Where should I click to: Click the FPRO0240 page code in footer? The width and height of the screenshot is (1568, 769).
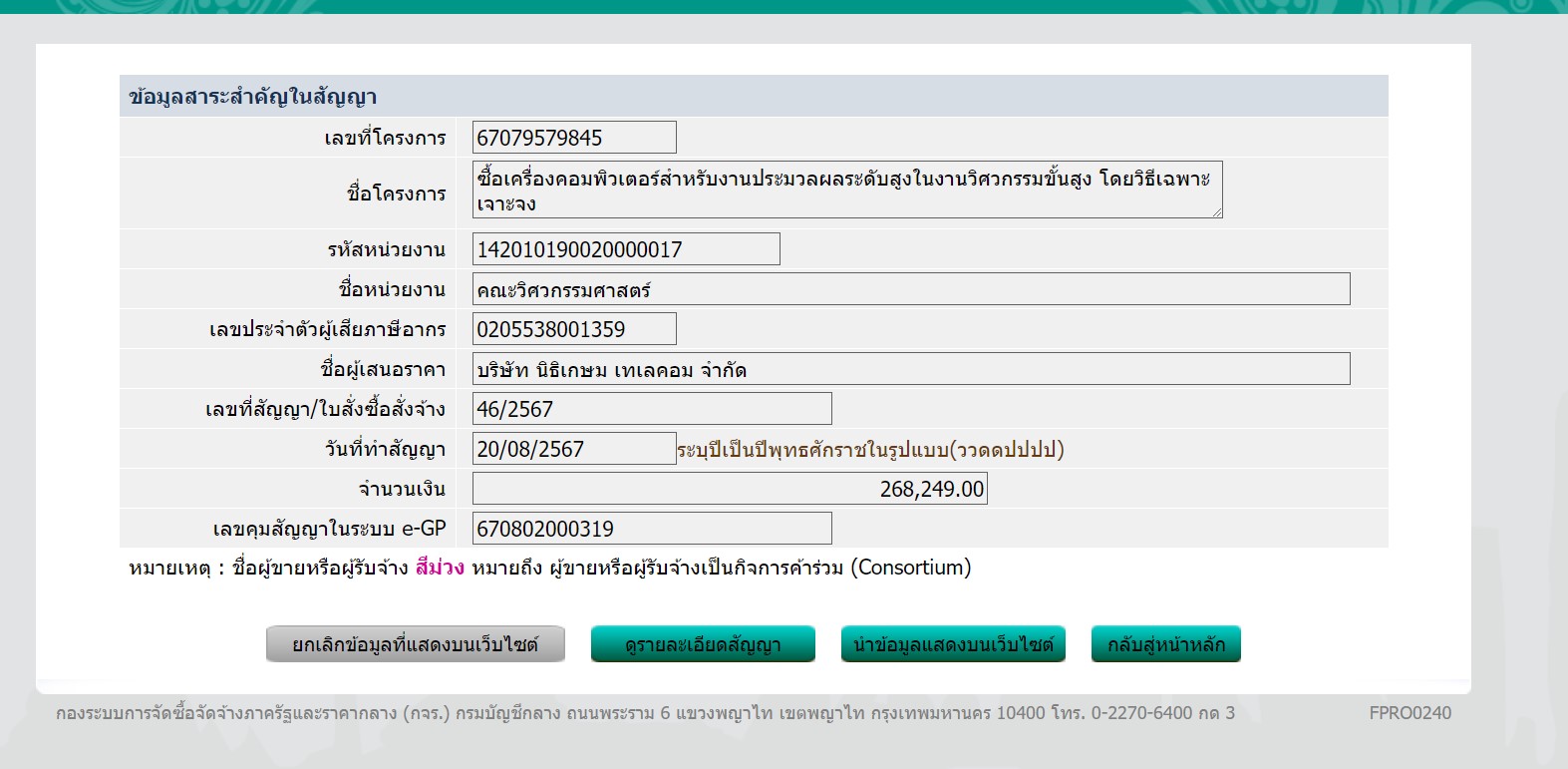point(1410,713)
